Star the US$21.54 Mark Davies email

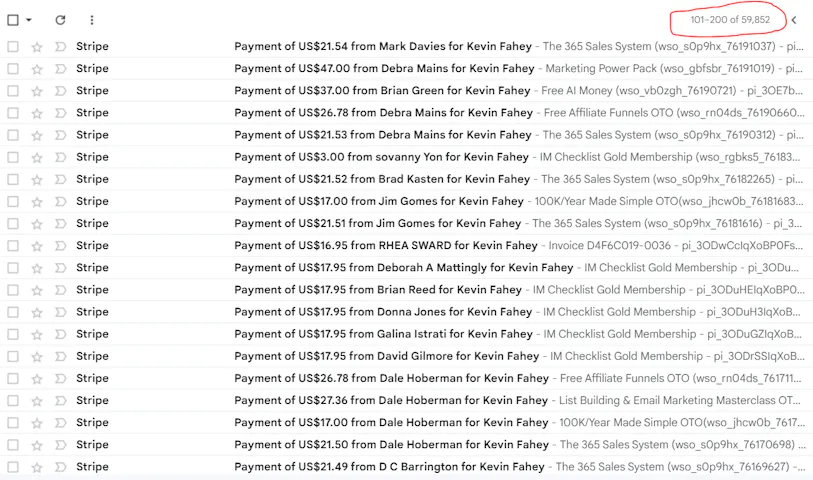pyautogui.click(x=37, y=47)
